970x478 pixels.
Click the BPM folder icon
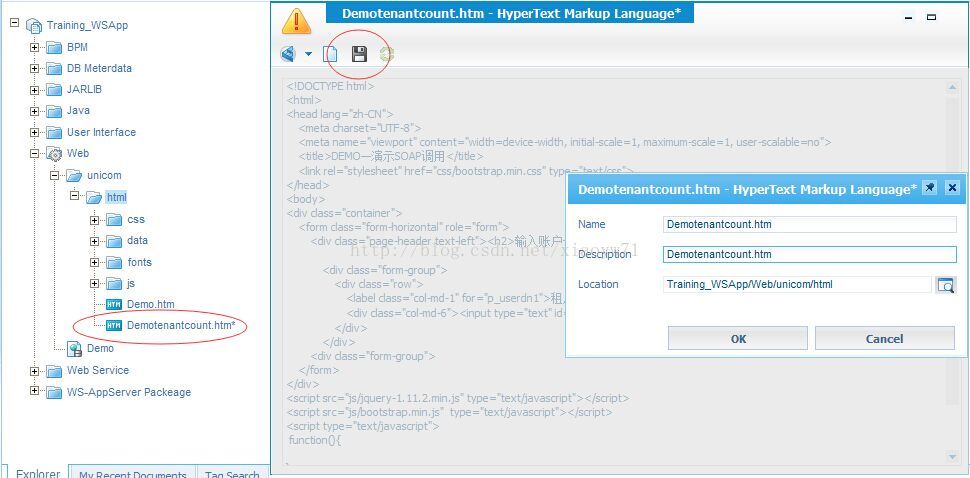54,48
